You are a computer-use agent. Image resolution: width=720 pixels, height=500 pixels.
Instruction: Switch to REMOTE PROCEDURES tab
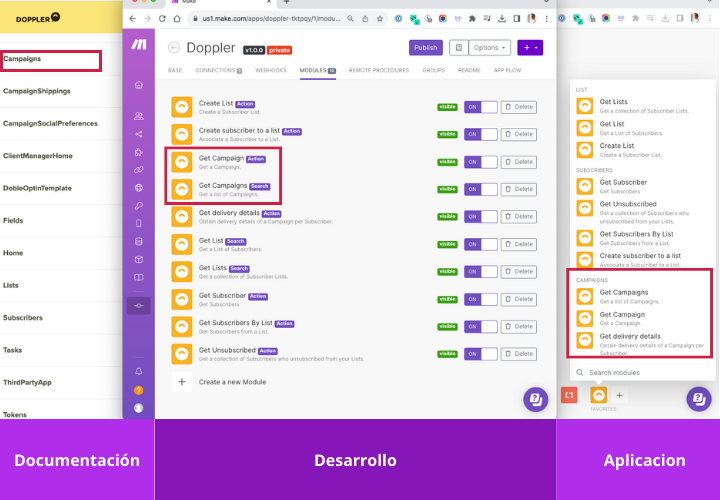pyautogui.click(x=378, y=70)
